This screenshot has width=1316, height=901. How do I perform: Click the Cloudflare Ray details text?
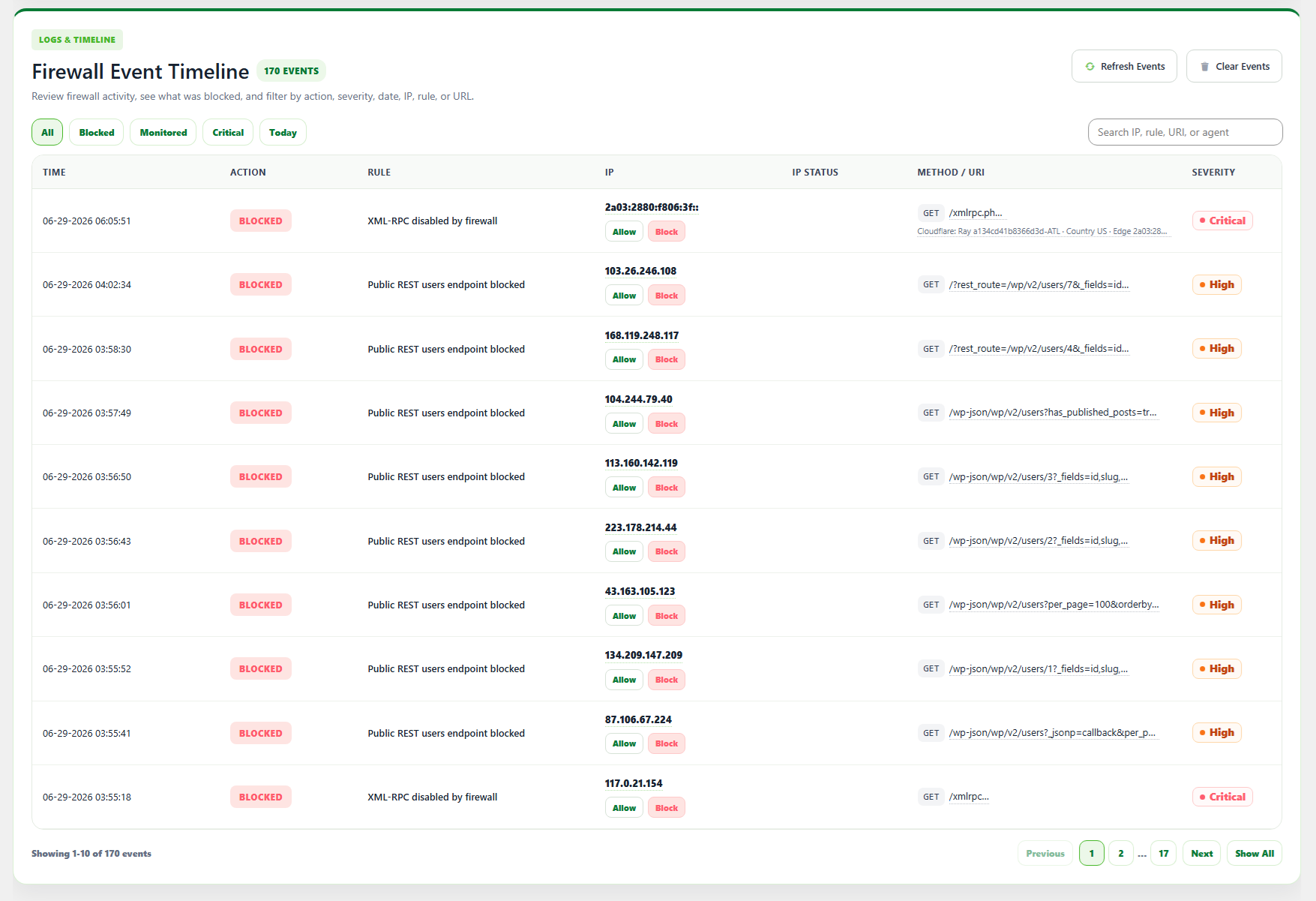[1042, 231]
